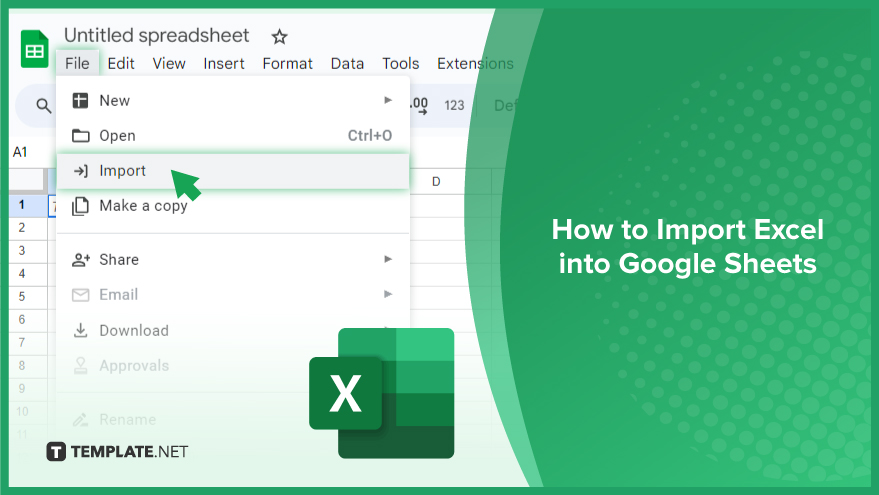Open the View menu
This screenshot has width=879, height=495.
pos(169,63)
